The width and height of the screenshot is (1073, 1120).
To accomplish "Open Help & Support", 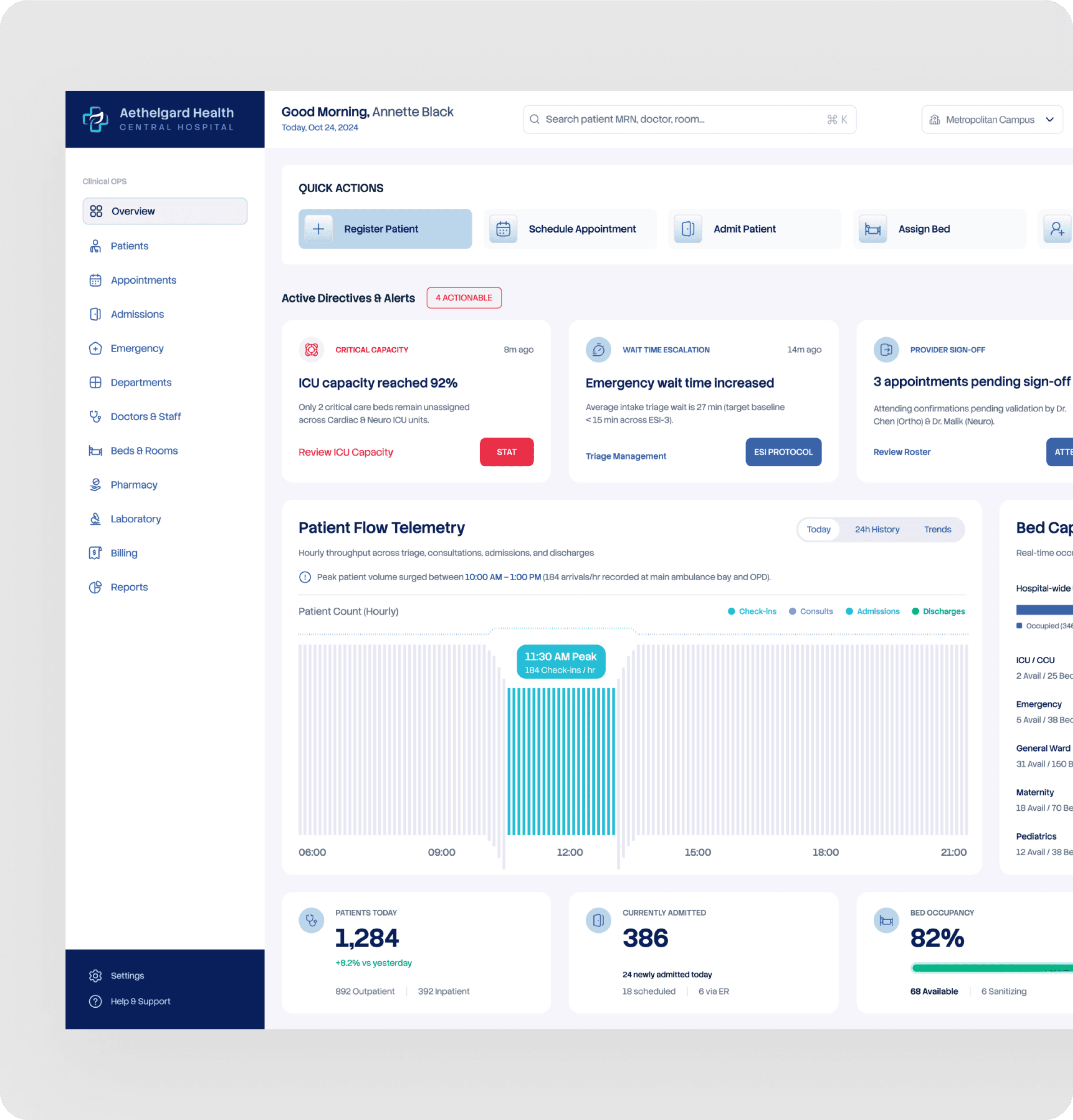I will [130, 1001].
